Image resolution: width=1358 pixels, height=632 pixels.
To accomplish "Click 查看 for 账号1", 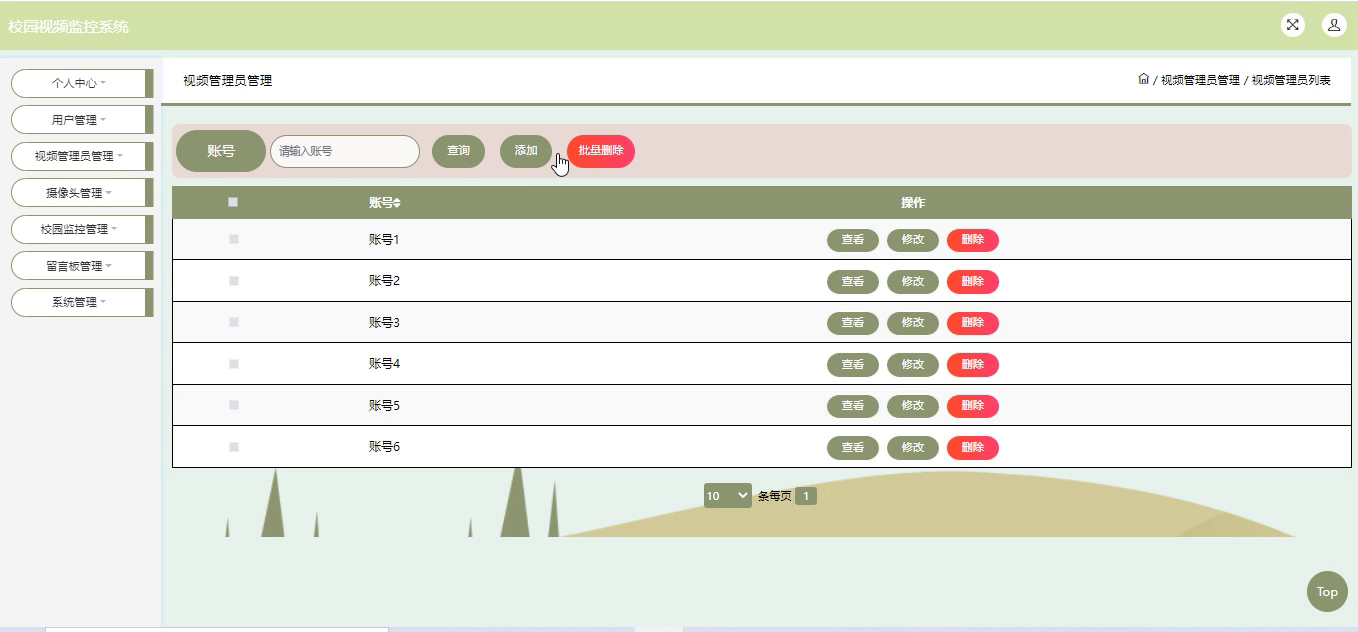I will (x=853, y=240).
